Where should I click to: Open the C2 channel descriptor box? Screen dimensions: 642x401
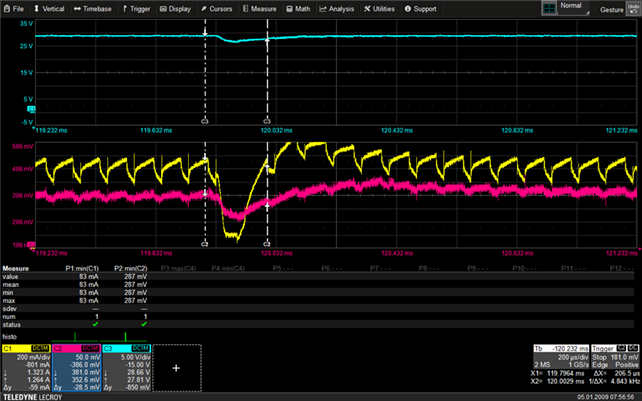(x=76, y=368)
